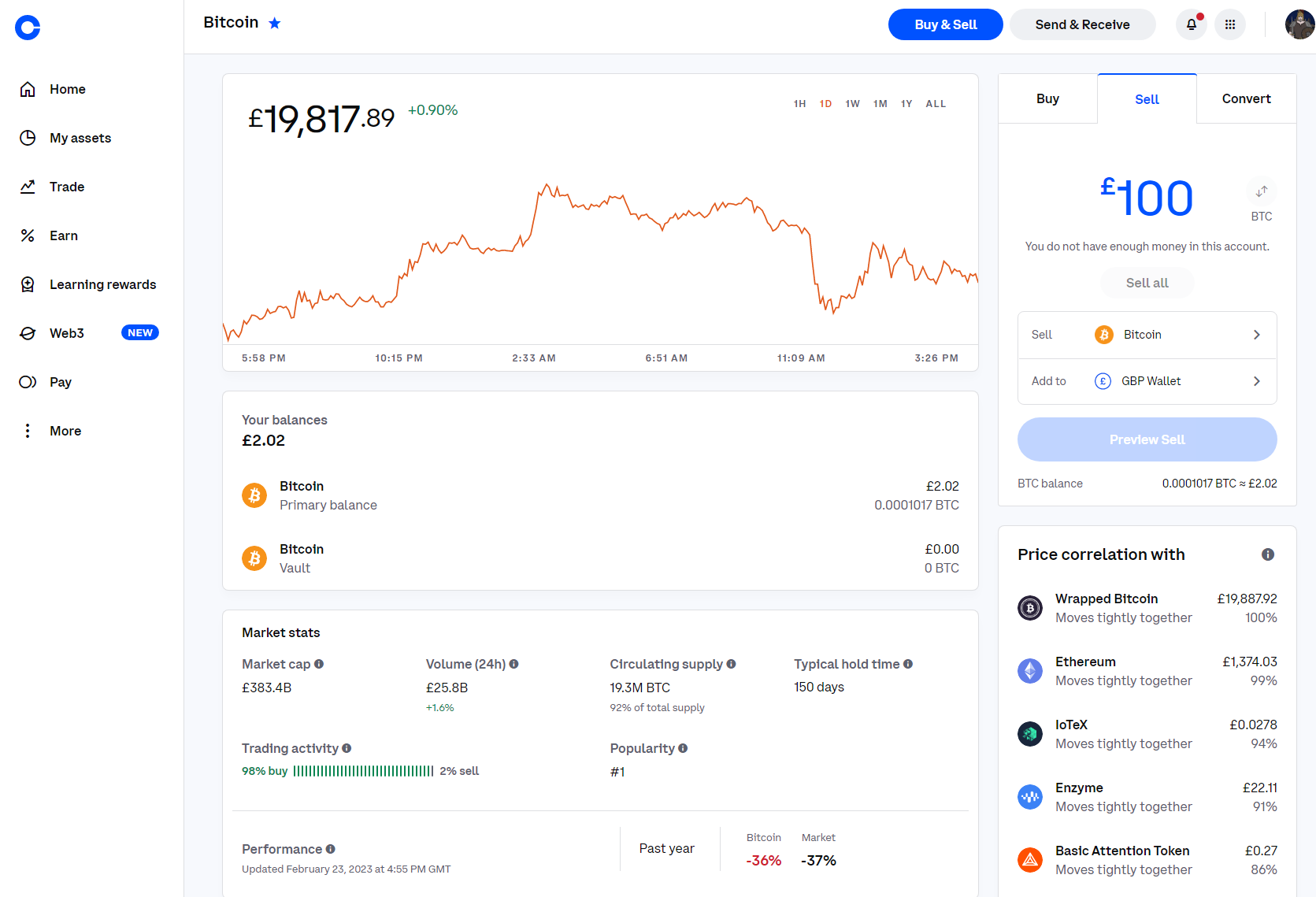Open the apps grid menu icon

1230,24
